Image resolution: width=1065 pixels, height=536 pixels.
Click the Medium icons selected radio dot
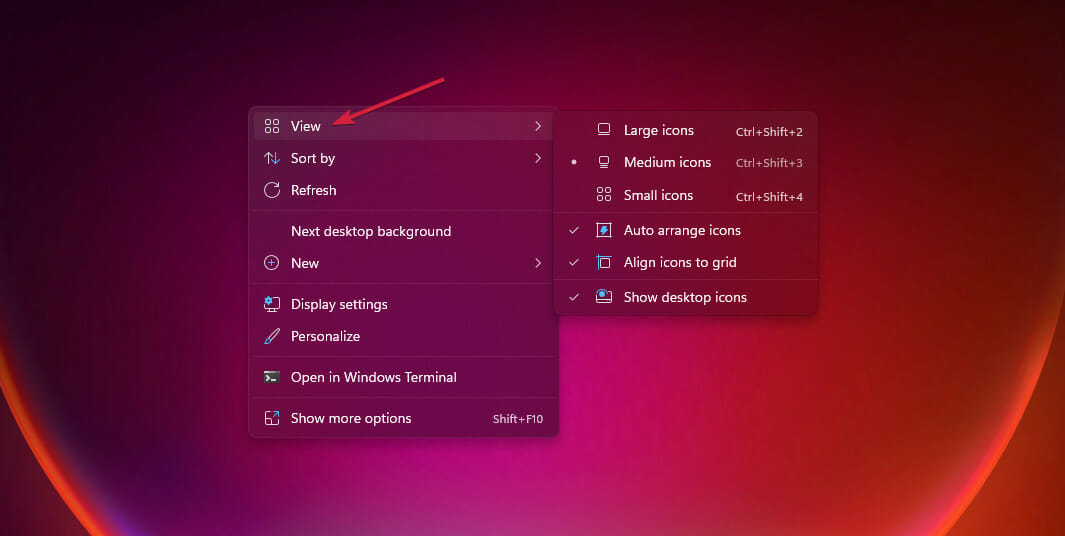[x=574, y=162]
